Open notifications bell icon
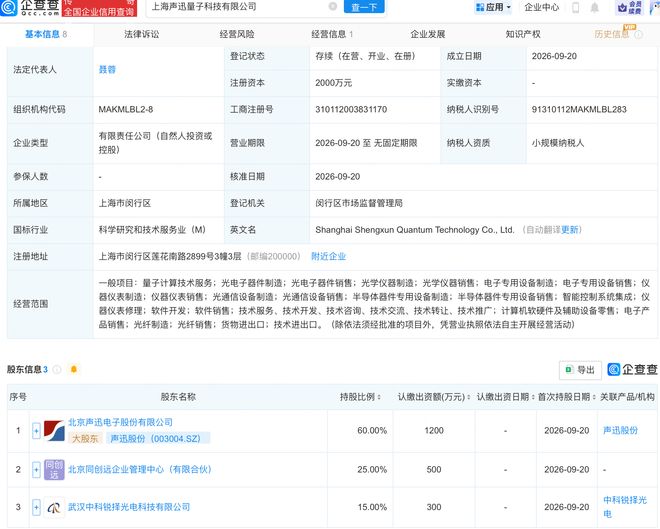 click(x=594, y=7)
